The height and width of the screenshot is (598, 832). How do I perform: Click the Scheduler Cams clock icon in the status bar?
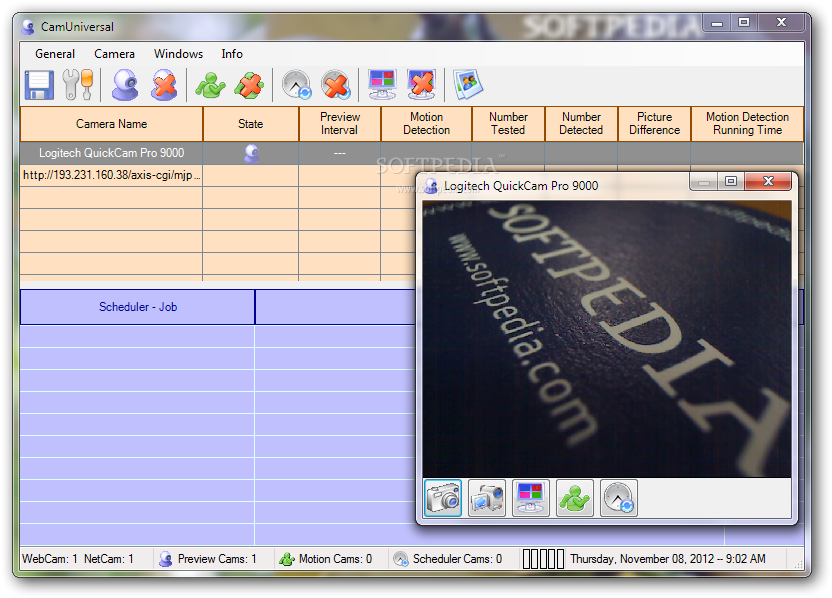[x=401, y=559]
